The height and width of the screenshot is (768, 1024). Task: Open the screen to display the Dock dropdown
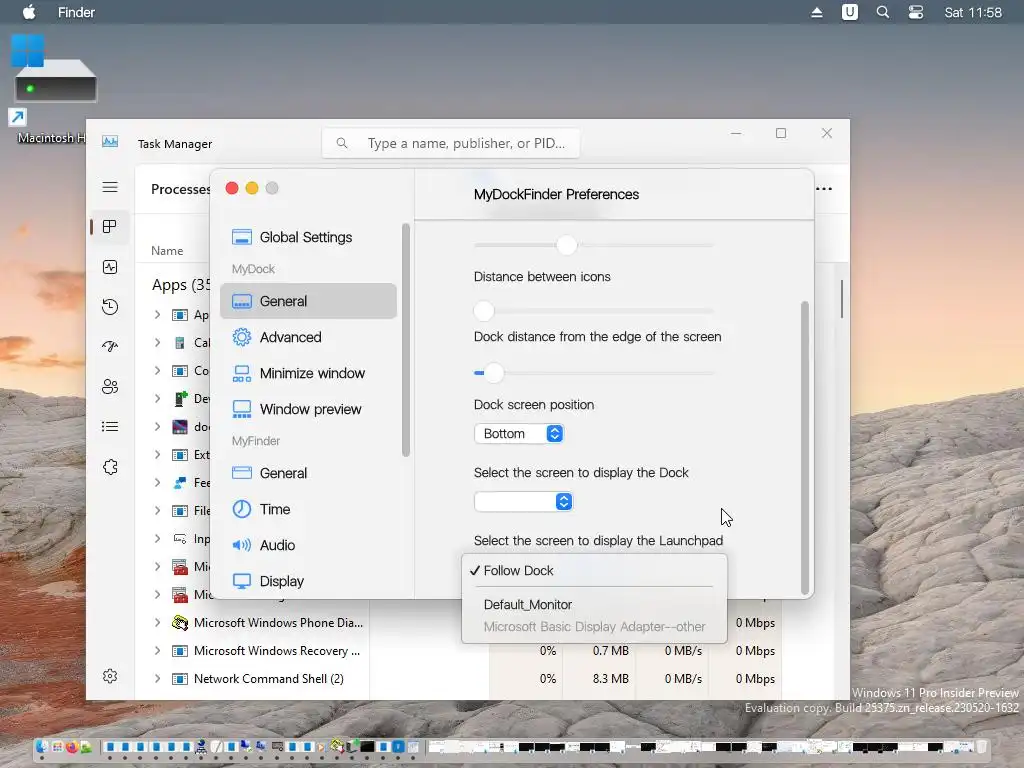(x=523, y=502)
